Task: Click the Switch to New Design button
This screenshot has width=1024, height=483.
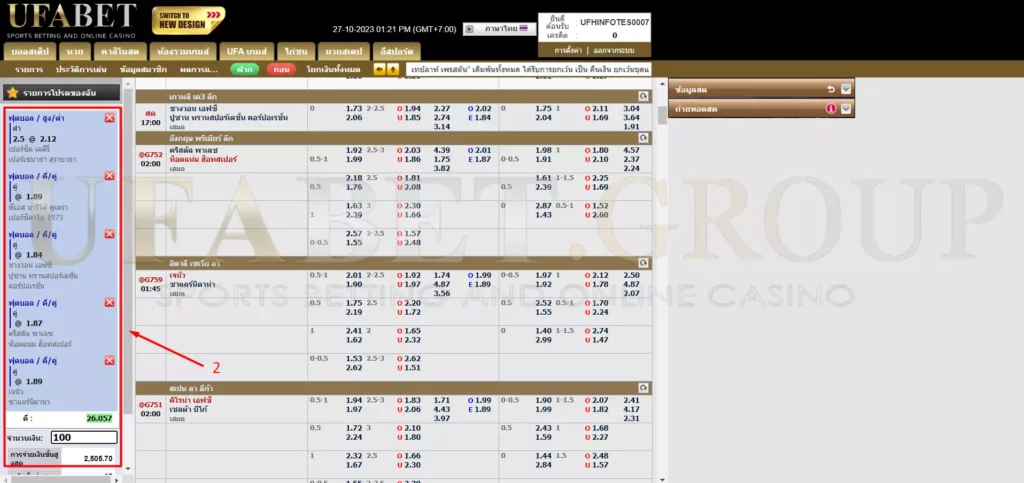Action: (189, 20)
